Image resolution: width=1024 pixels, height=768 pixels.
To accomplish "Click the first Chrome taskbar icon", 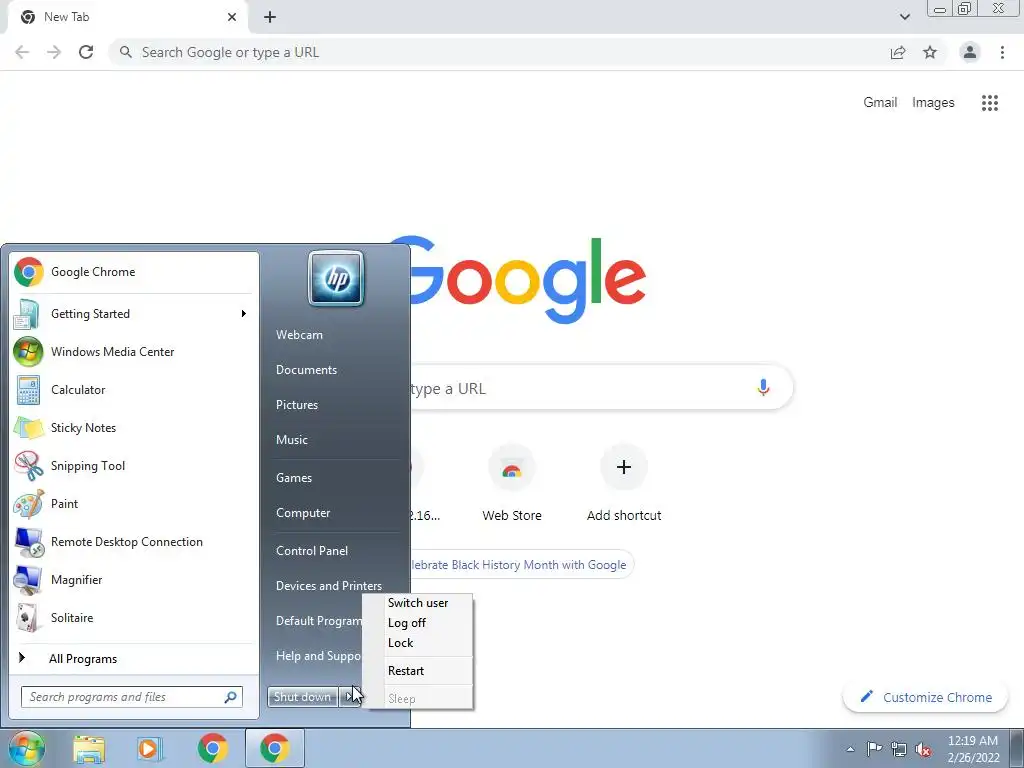I will [x=212, y=748].
